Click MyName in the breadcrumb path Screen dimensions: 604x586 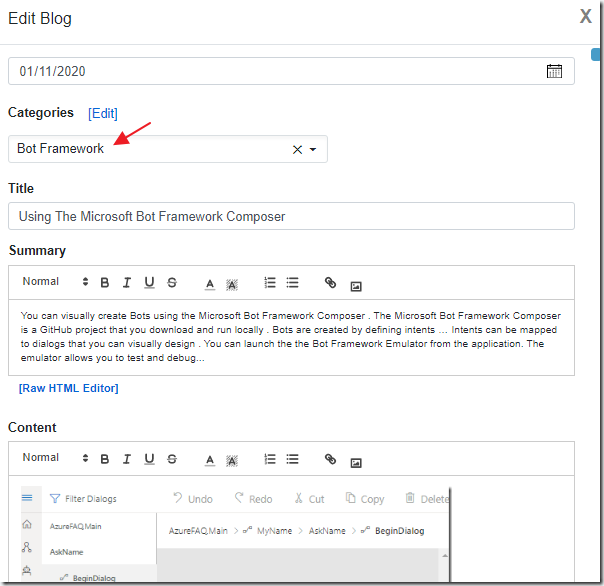click(x=274, y=531)
